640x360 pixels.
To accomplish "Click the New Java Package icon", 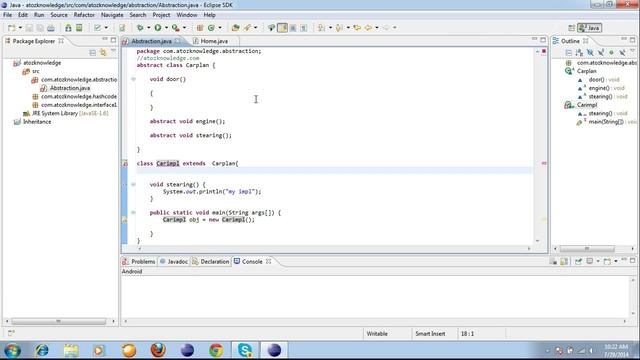I will (200, 28).
